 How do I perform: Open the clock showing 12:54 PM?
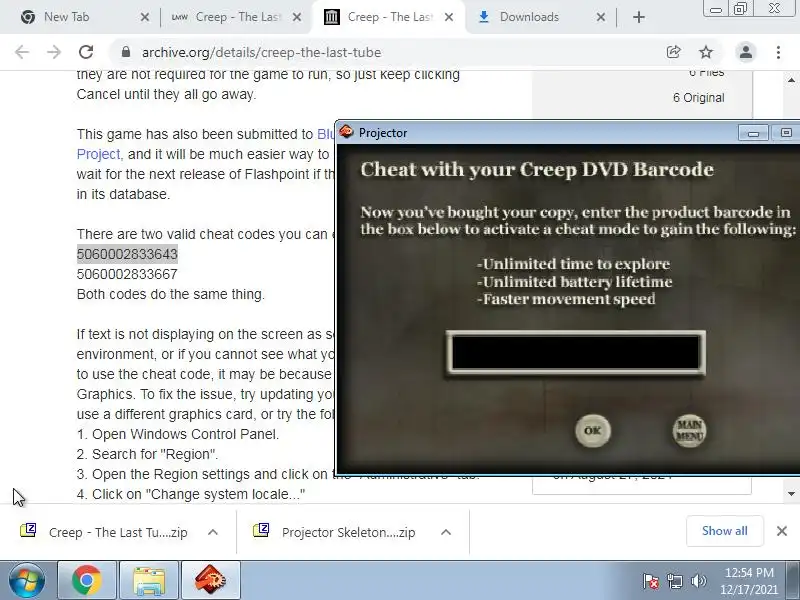[x=749, y=581]
